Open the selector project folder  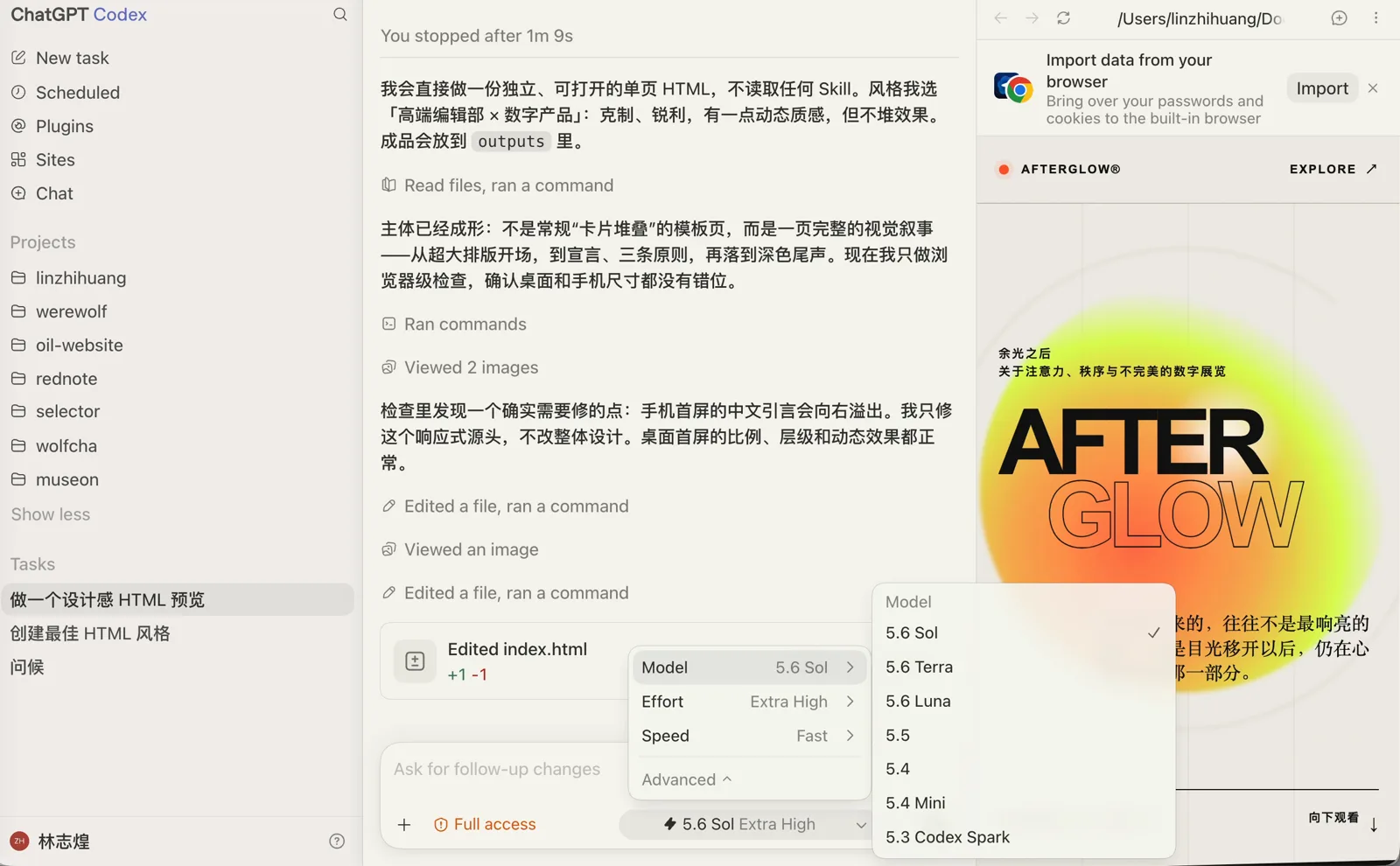click(x=55, y=411)
